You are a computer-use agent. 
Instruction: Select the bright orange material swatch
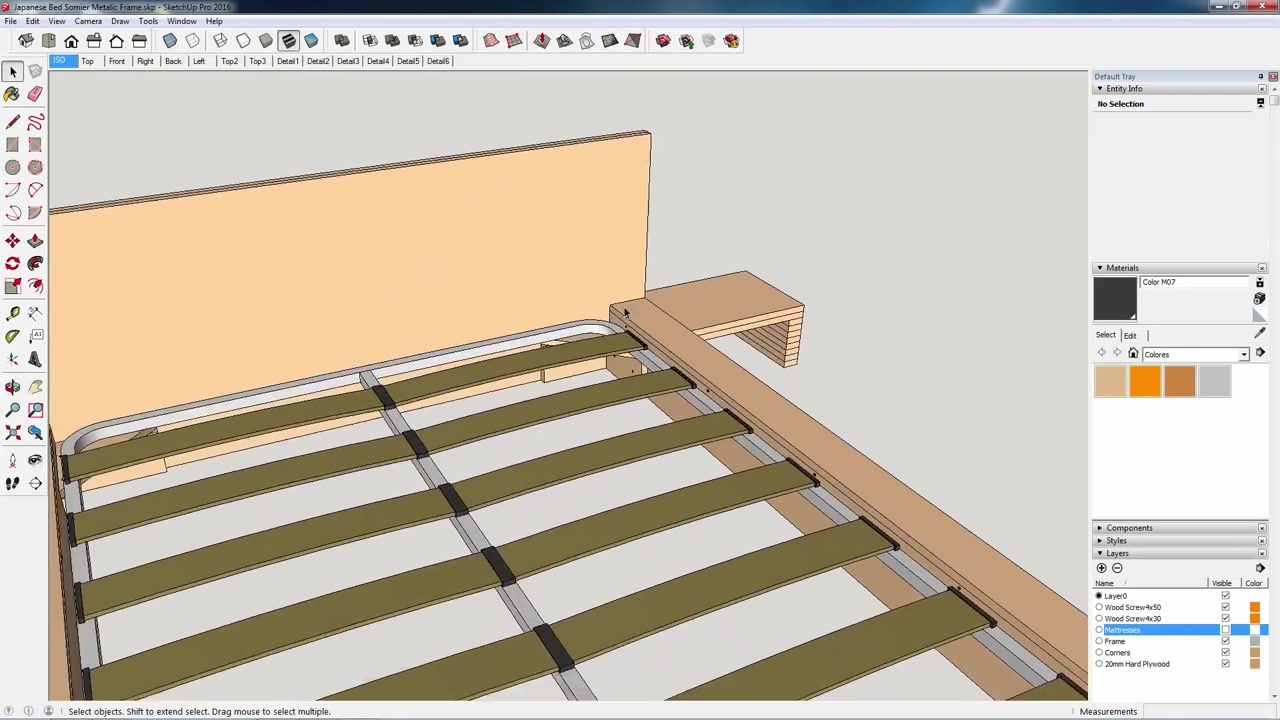[x=1145, y=382]
